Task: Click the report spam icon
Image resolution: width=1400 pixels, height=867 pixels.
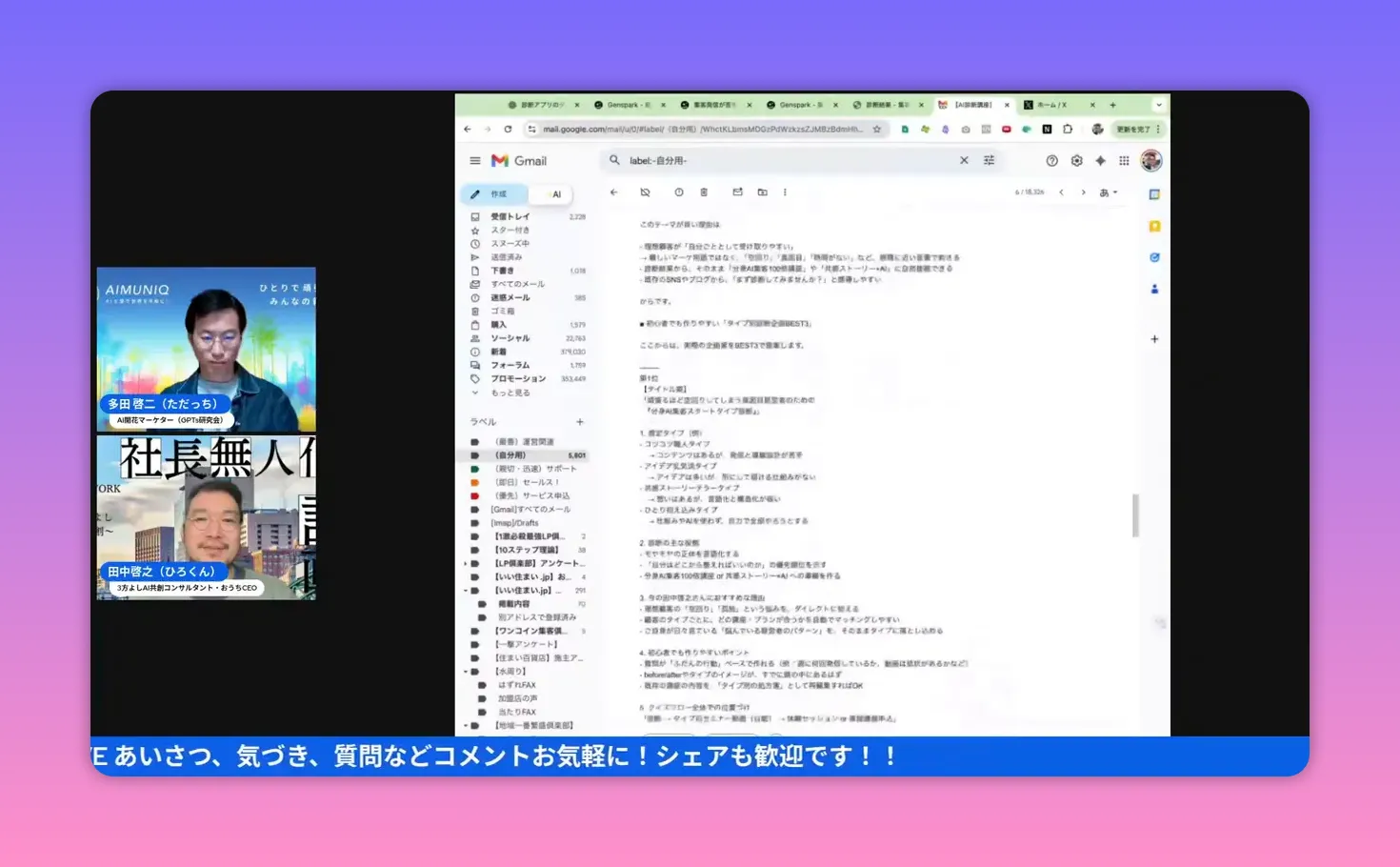Action: [646, 192]
